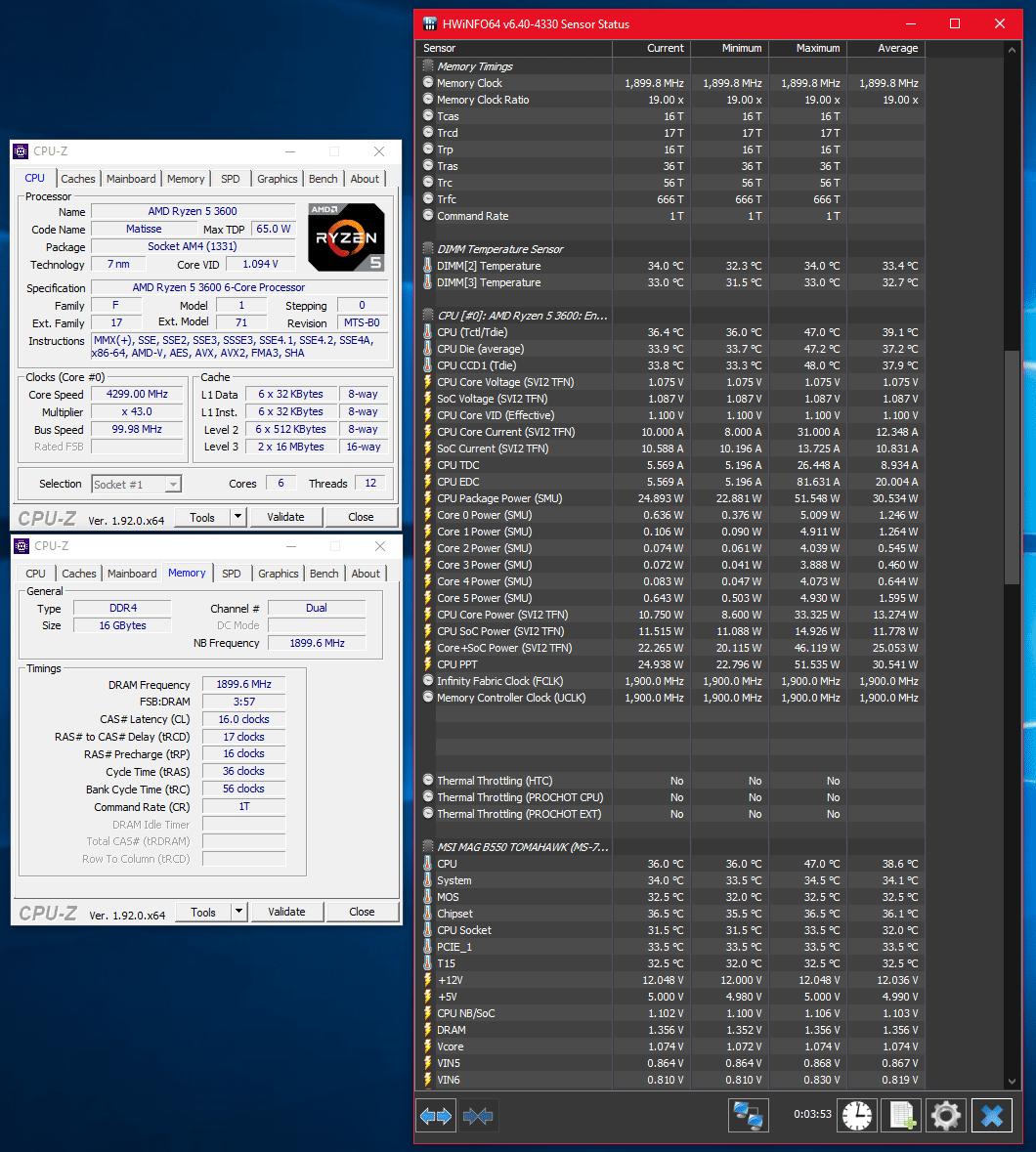Screen dimensions: 1036x1152
Task: Click the HWiNFO expand columns arrows icon
Action: (437, 1116)
